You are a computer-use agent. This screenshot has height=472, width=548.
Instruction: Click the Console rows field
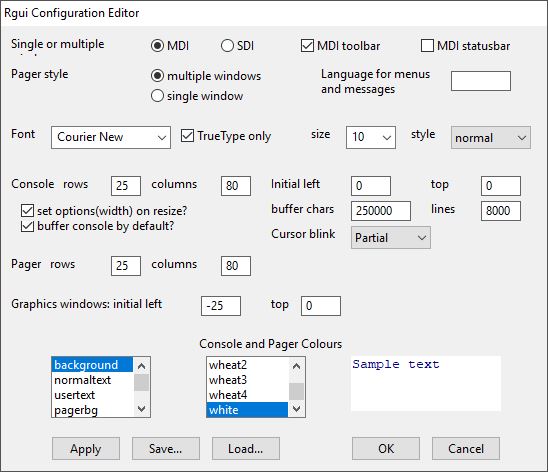click(x=126, y=186)
